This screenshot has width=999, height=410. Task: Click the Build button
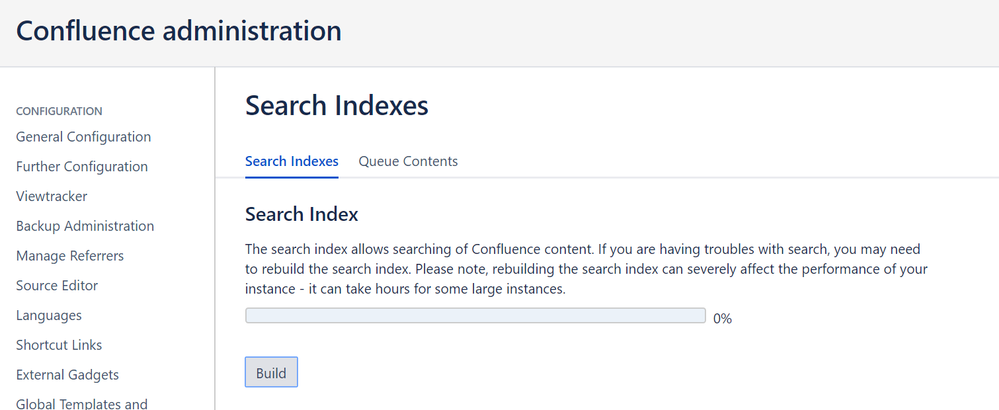[271, 372]
